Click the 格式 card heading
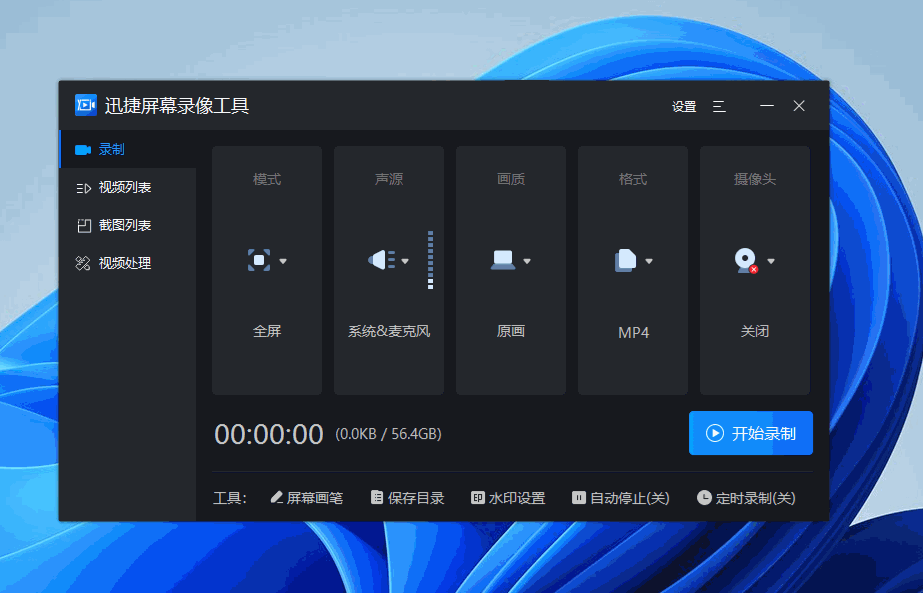This screenshot has height=593, width=923. point(633,179)
